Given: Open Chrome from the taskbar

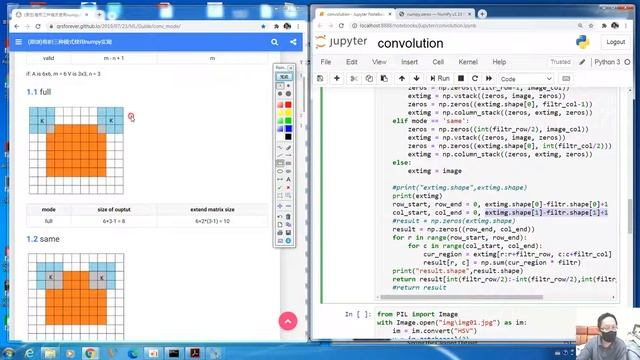Looking at the screenshot, I should [x=90, y=353].
